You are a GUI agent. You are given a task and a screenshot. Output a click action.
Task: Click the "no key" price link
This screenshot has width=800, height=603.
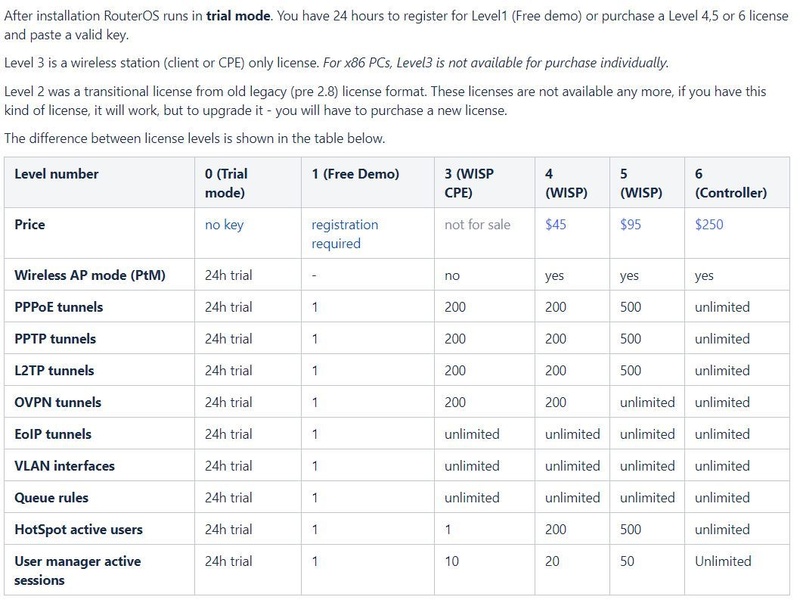pyautogui.click(x=224, y=225)
